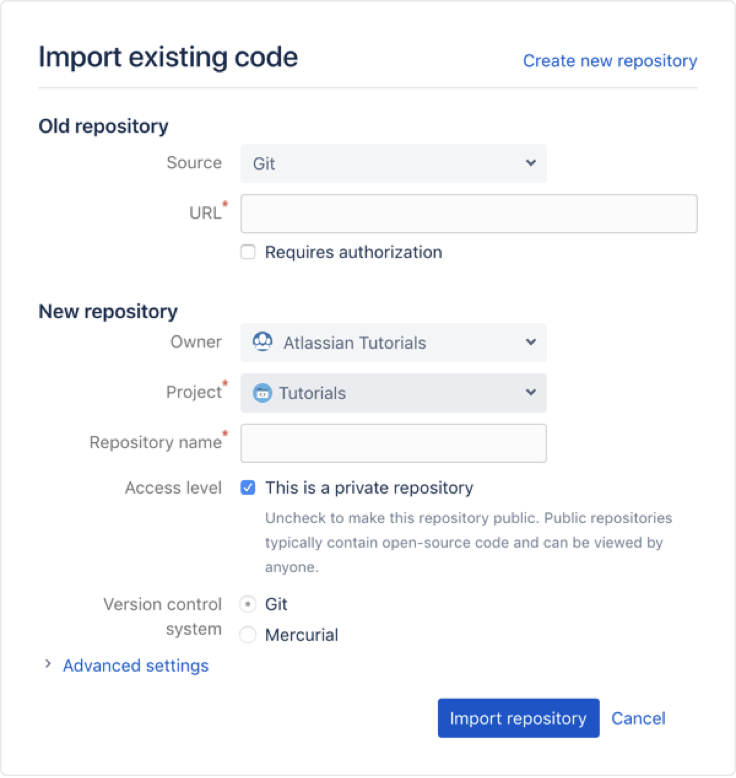Click the Atlassian Tutorials owner avatar icon
Image resolution: width=736 pixels, height=778 pixels.
[263, 342]
